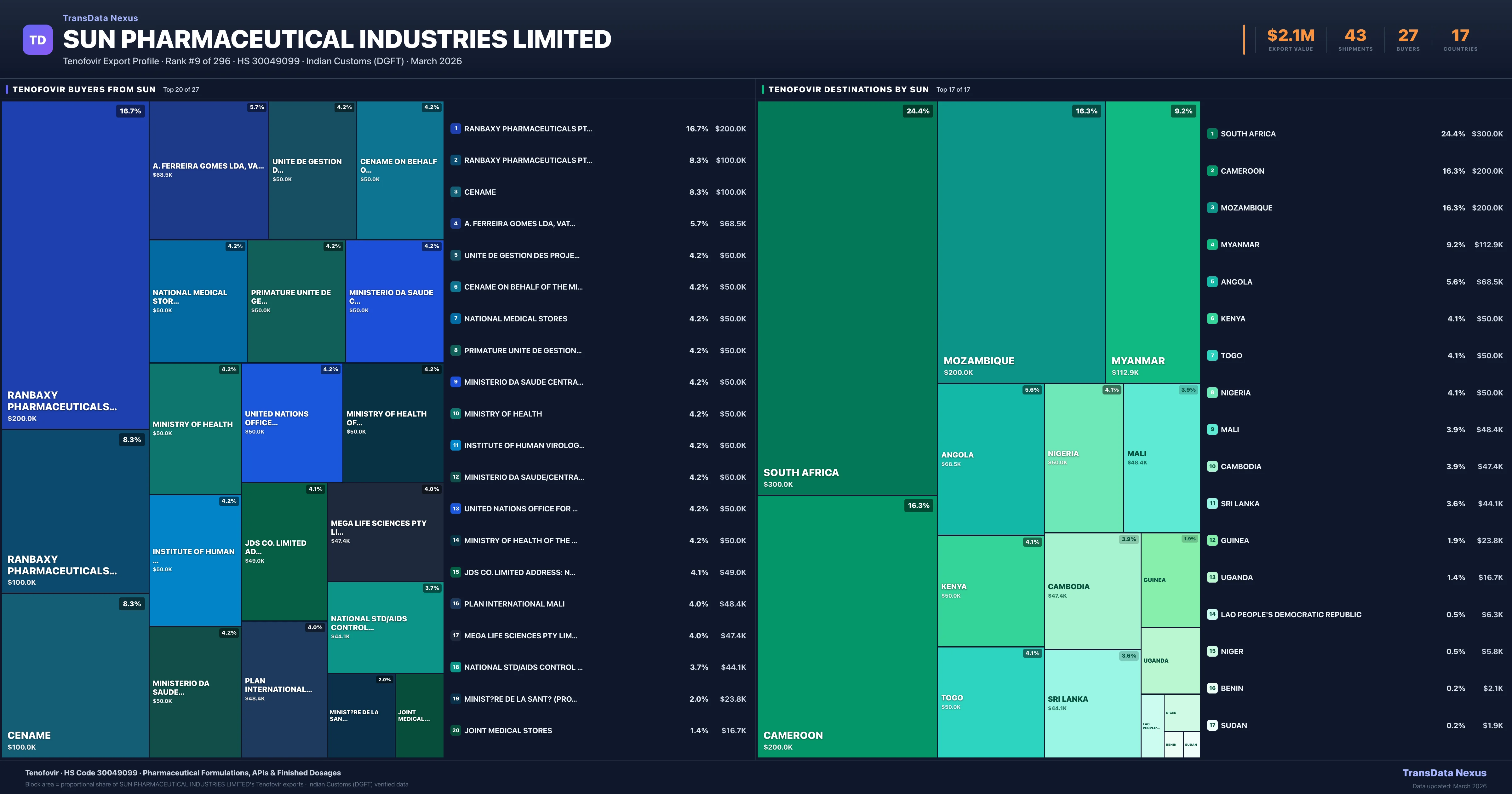Click rank 1 badge beside Ranbaxy Pharmaceuticals
This screenshot has height=794, width=1512.
[455, 129]
